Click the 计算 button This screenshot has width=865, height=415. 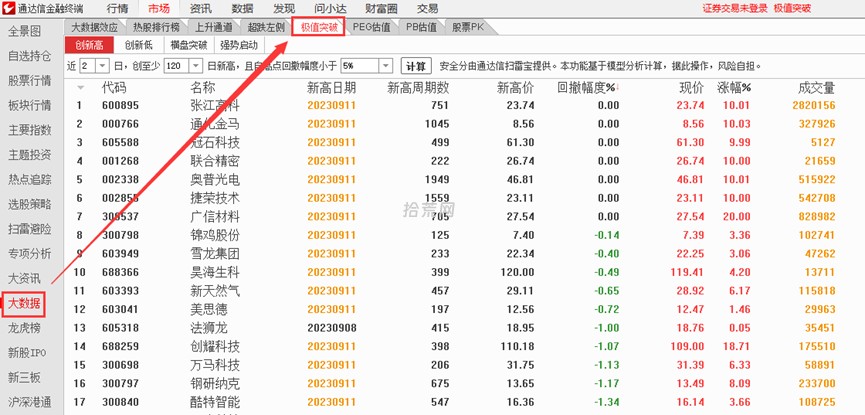pos(416,66)
